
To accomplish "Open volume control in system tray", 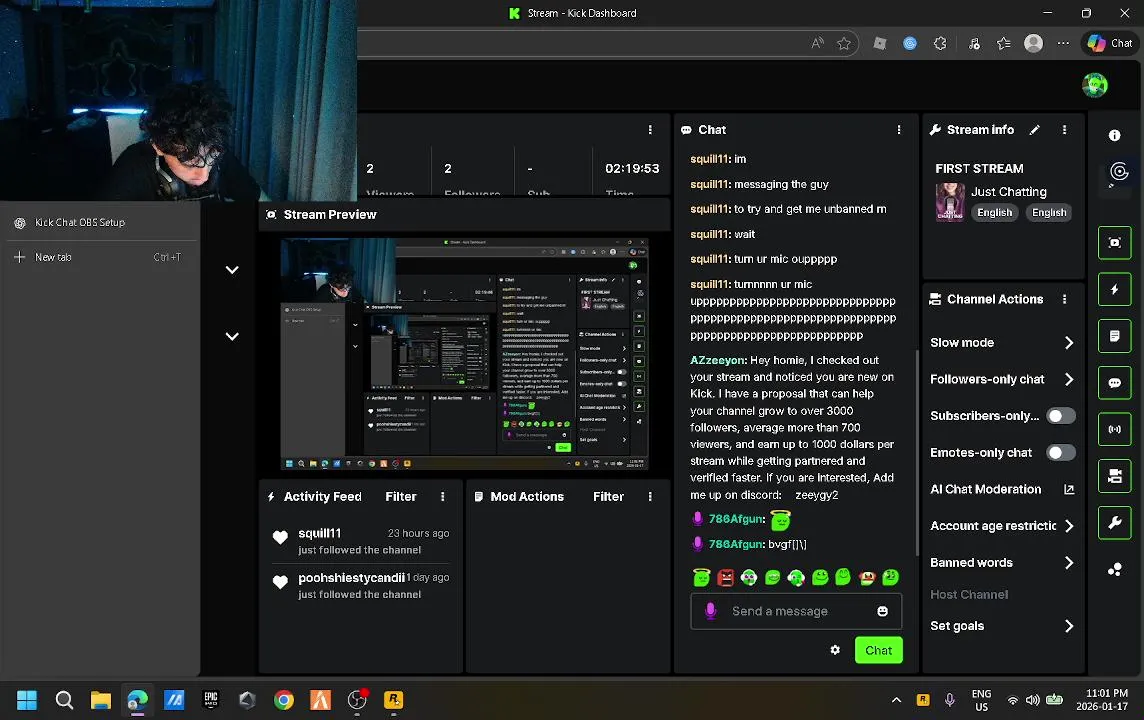I will click(1032, 700).
